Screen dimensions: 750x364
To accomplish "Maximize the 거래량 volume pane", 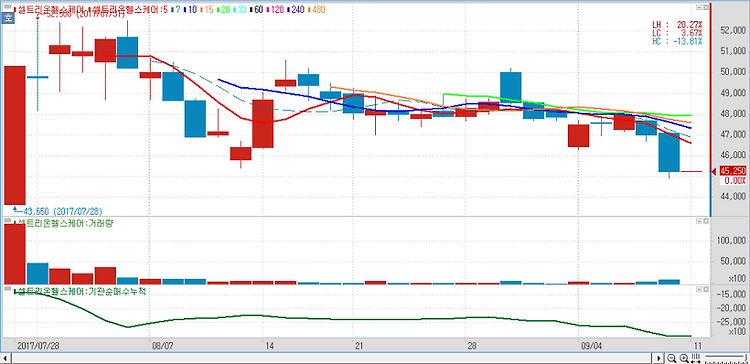I will [x=705, y=221].
